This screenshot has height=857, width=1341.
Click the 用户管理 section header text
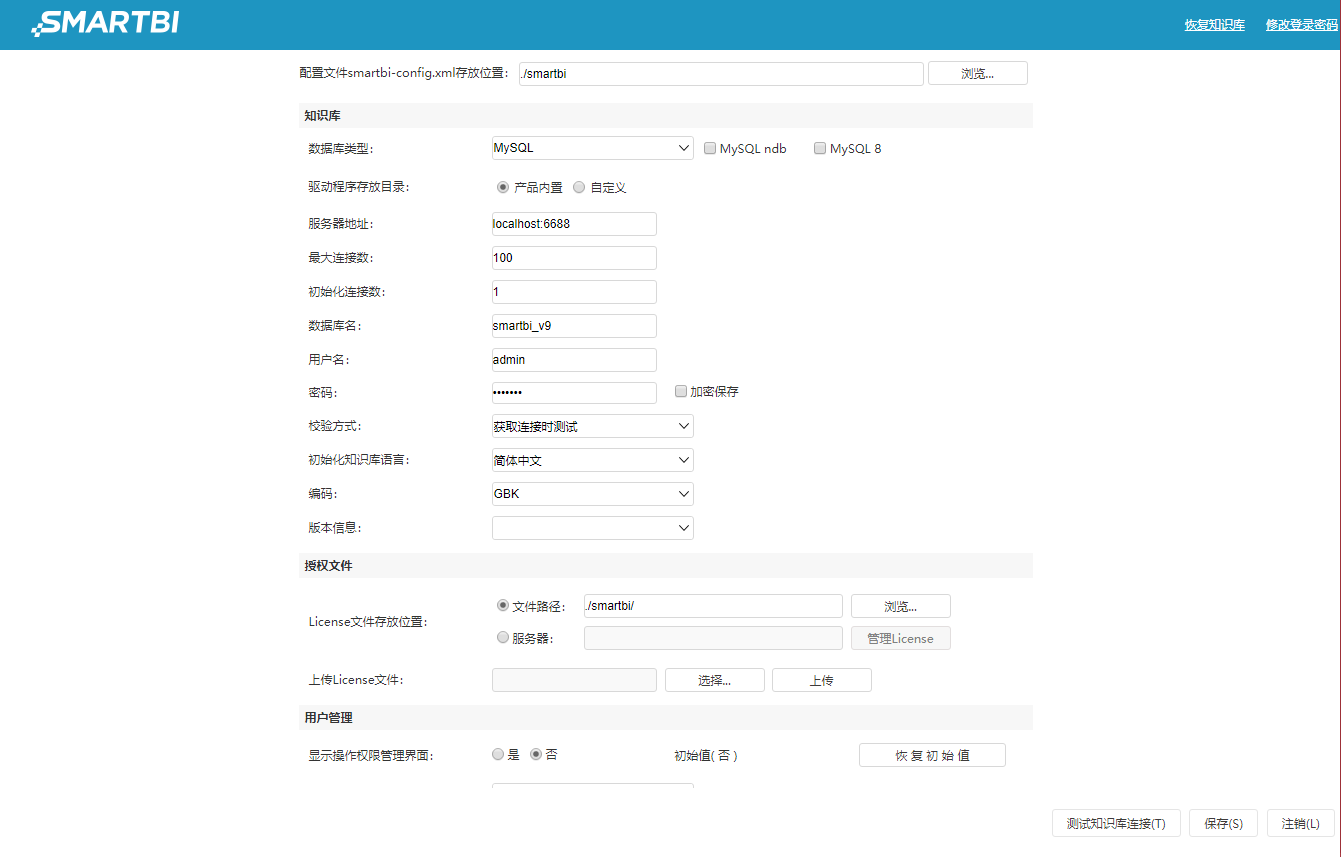pyautogui.click(x=328, y=718)
